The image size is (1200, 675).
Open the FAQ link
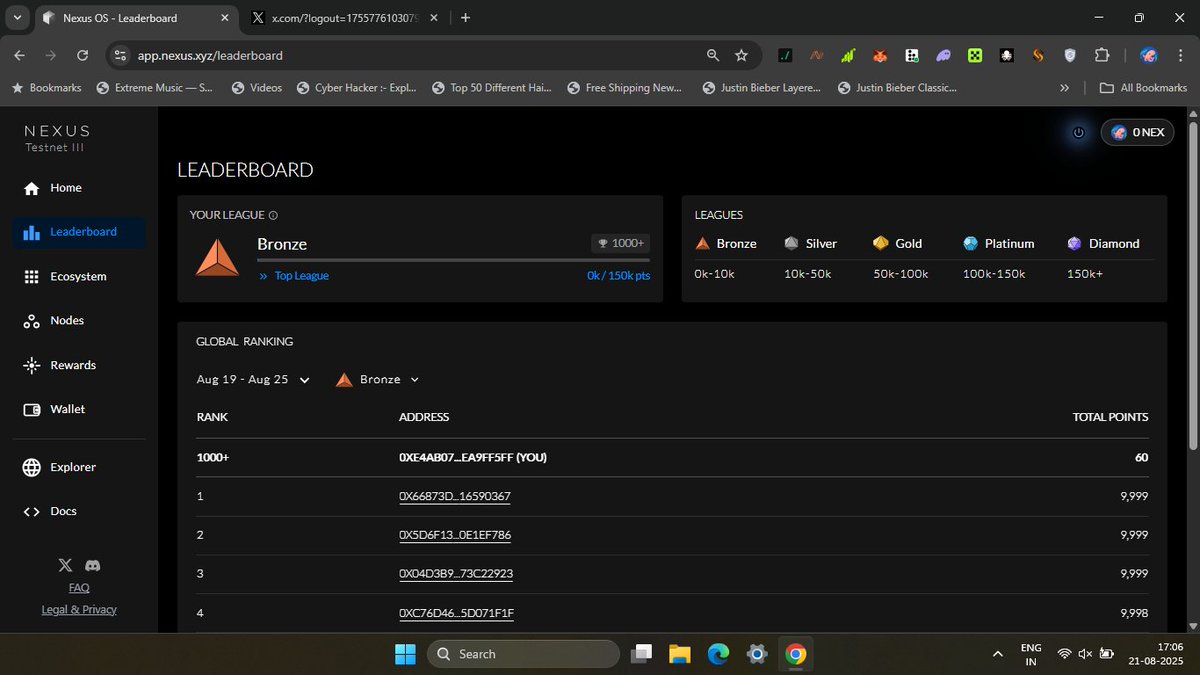79,588
